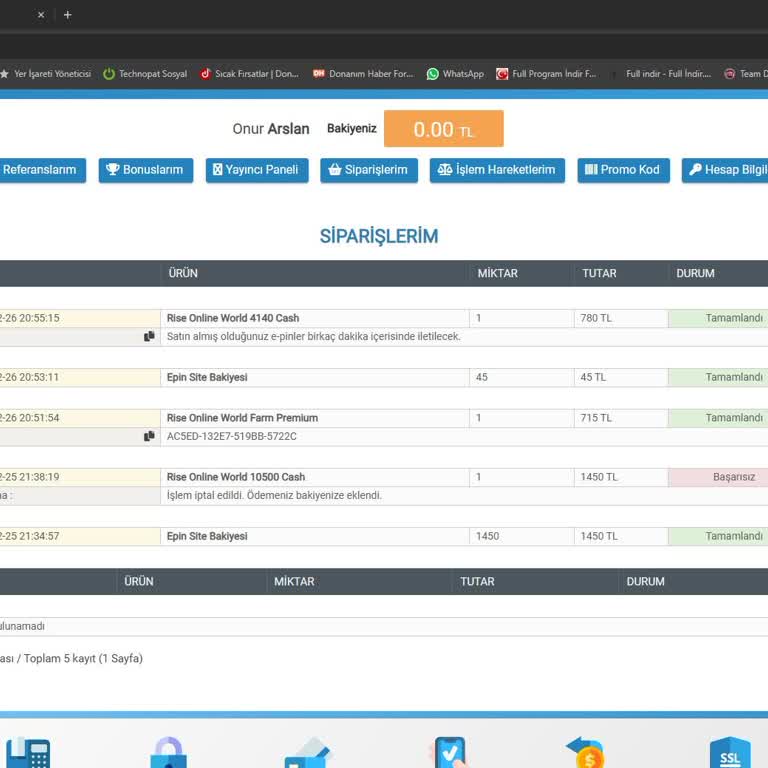Open Yayıncı Paneli
768x768 pixels.
[x=257, y=170]
